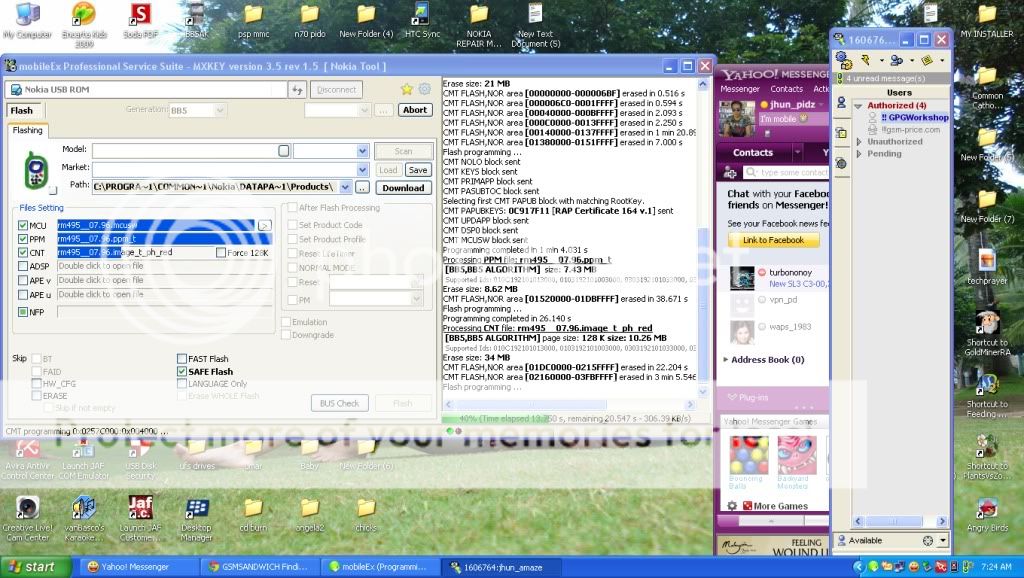Click the Link to Facebook button
This screenshot has width=1024, height=578.
[773, 240]
